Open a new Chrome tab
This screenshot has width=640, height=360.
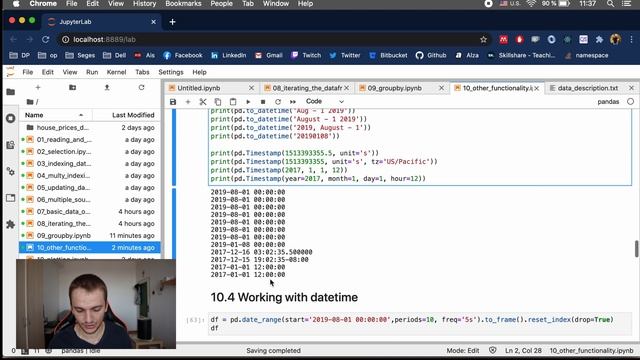coord(172,22)
